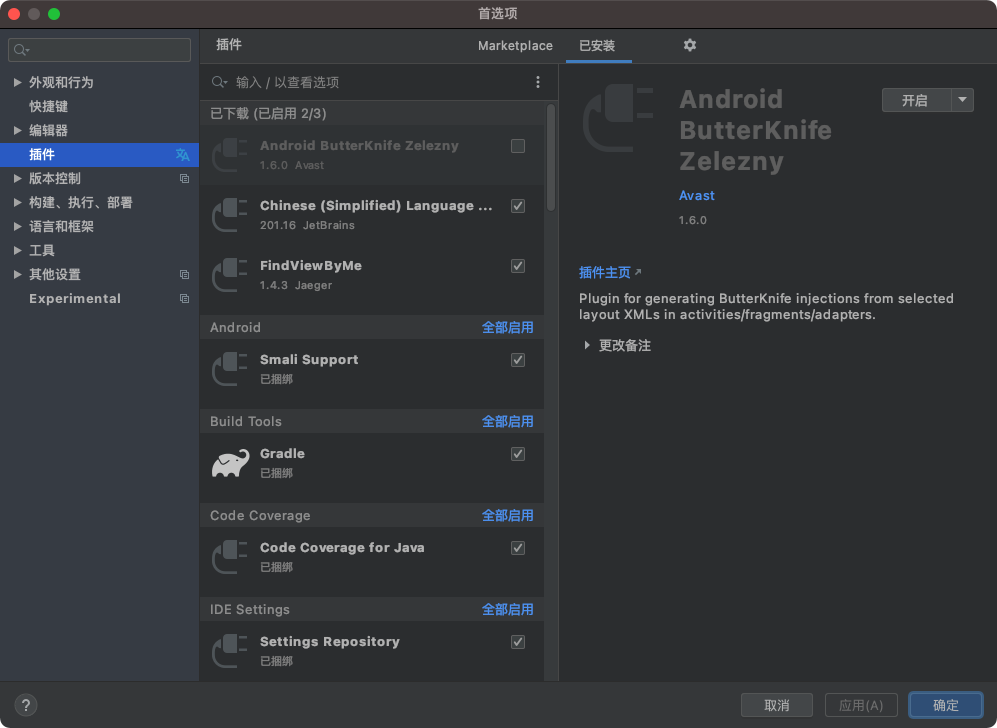
Task: Uncheck the Gradle plugin
Action: tap(518, 453)
